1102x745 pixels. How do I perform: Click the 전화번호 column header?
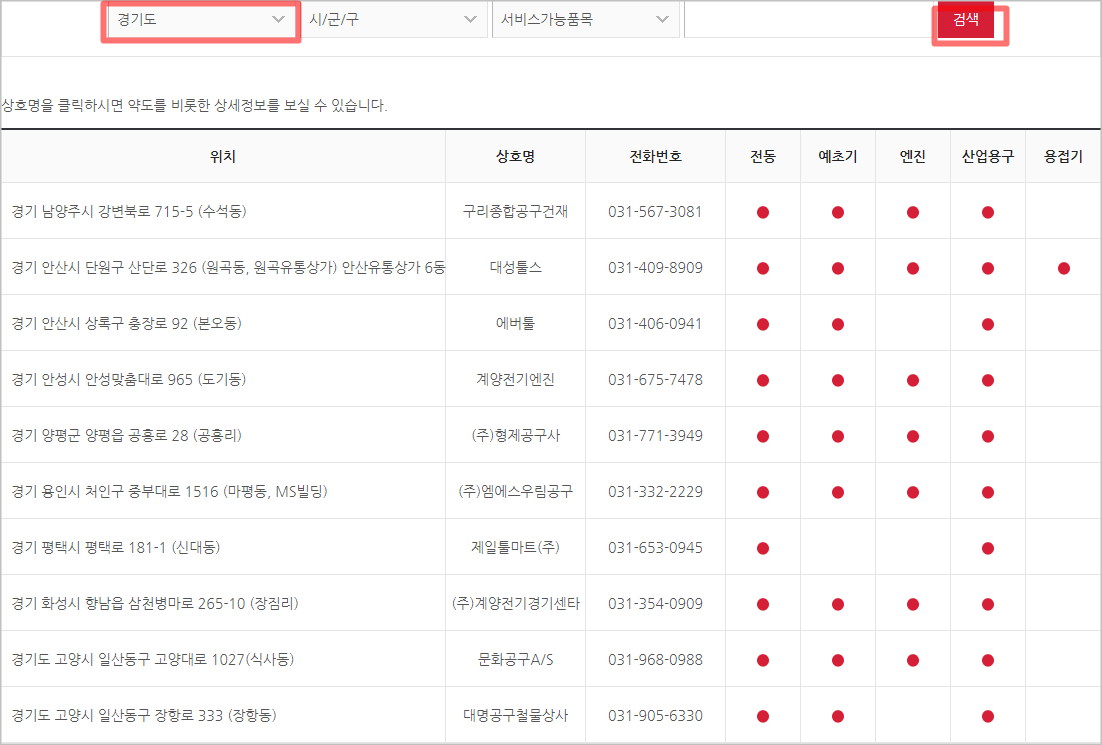coord(655,157)
